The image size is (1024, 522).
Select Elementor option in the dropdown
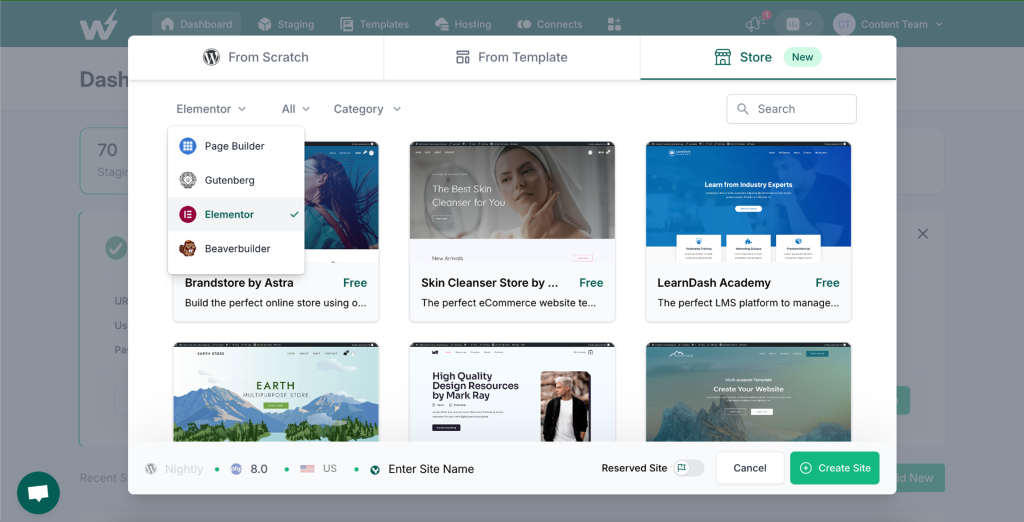[x=236, y=214]
